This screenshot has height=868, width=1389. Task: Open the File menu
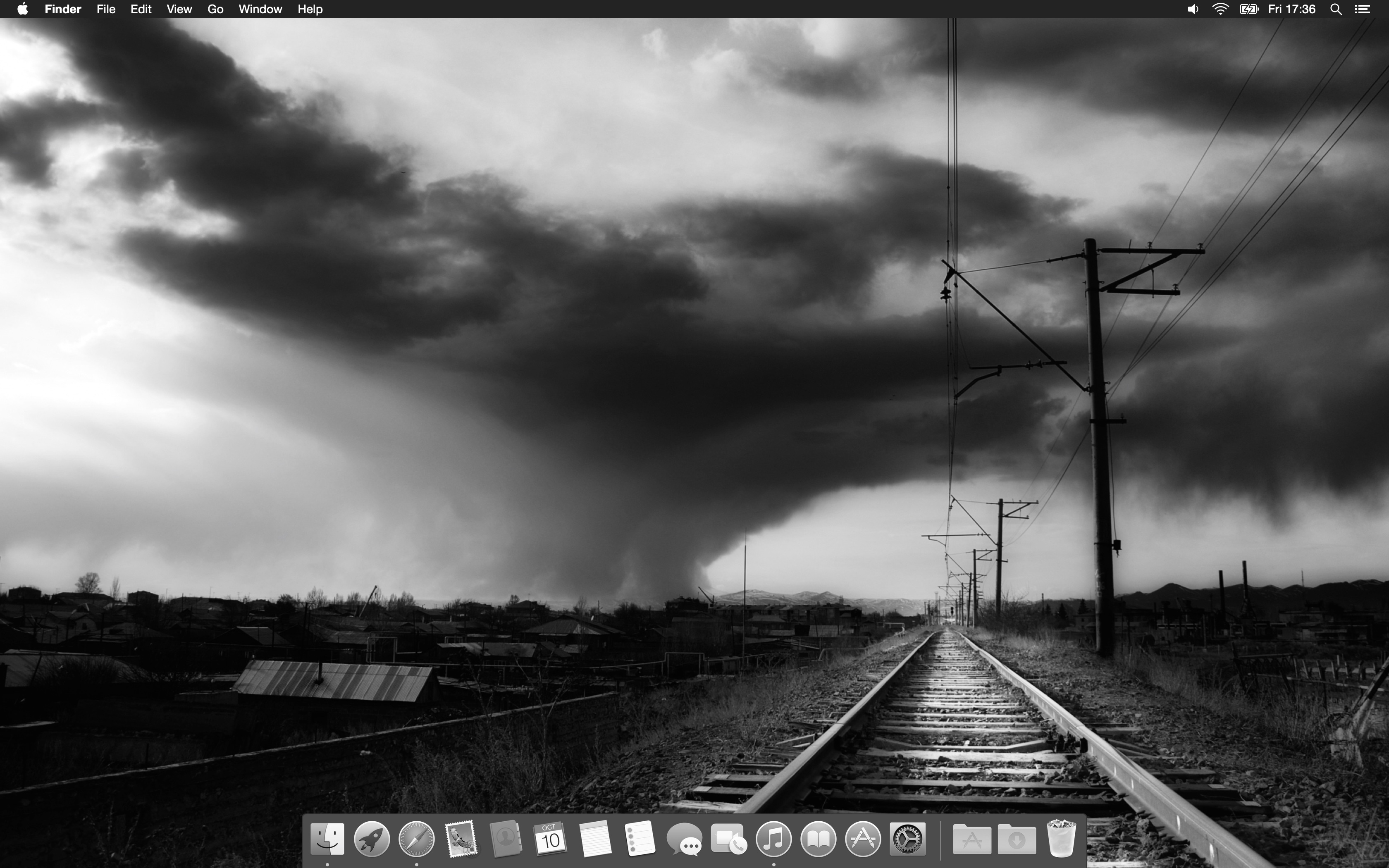106,9
